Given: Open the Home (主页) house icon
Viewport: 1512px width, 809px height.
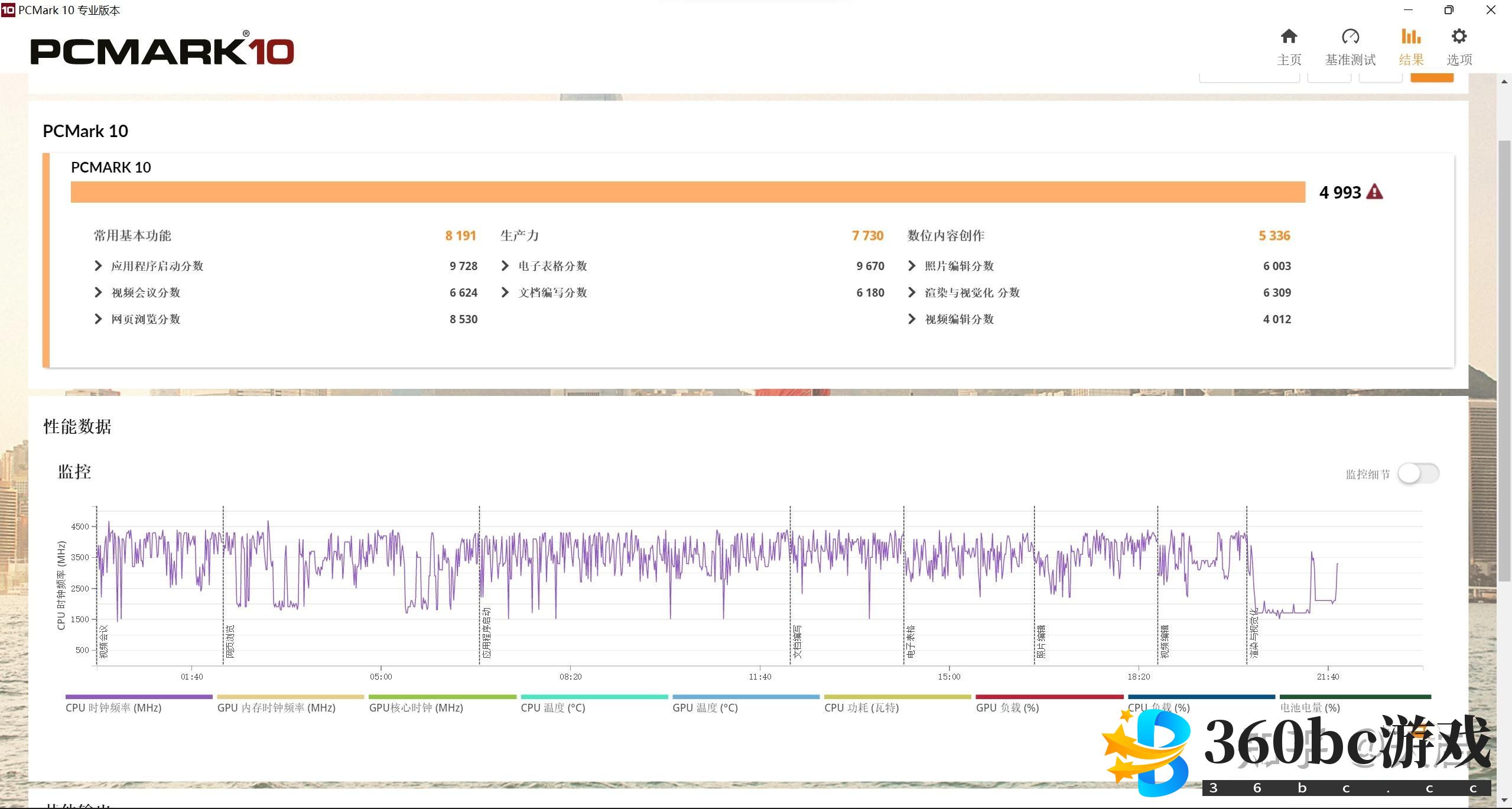Looking at the screenshot, I should (1289, 37).
